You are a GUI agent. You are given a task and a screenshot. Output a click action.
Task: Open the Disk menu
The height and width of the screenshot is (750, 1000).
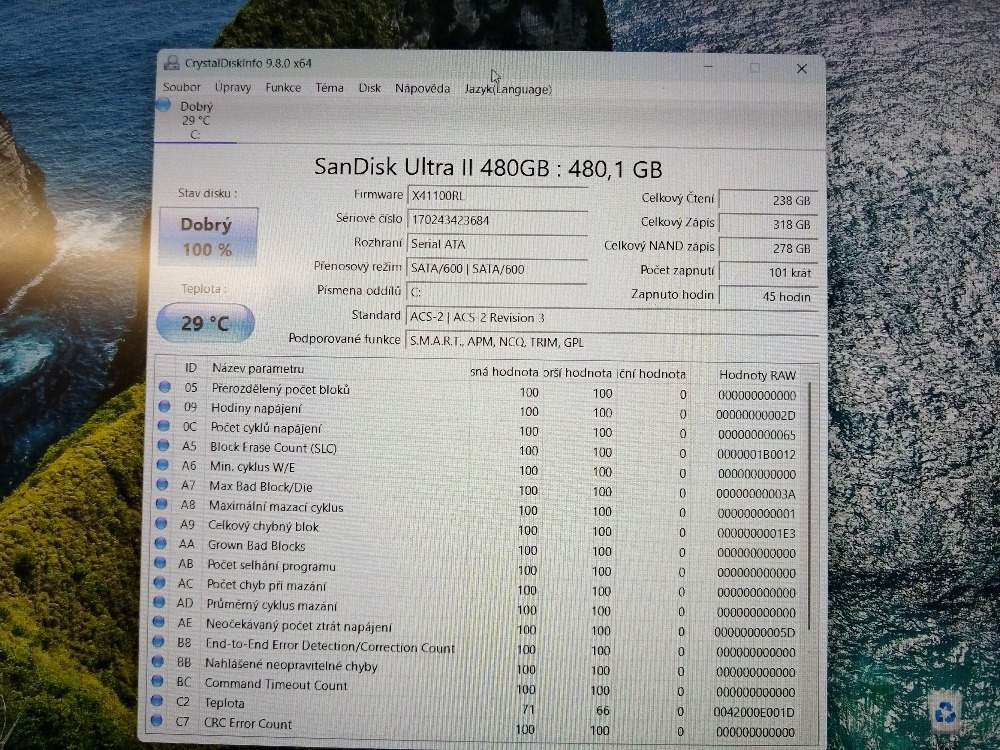point(369,88)
